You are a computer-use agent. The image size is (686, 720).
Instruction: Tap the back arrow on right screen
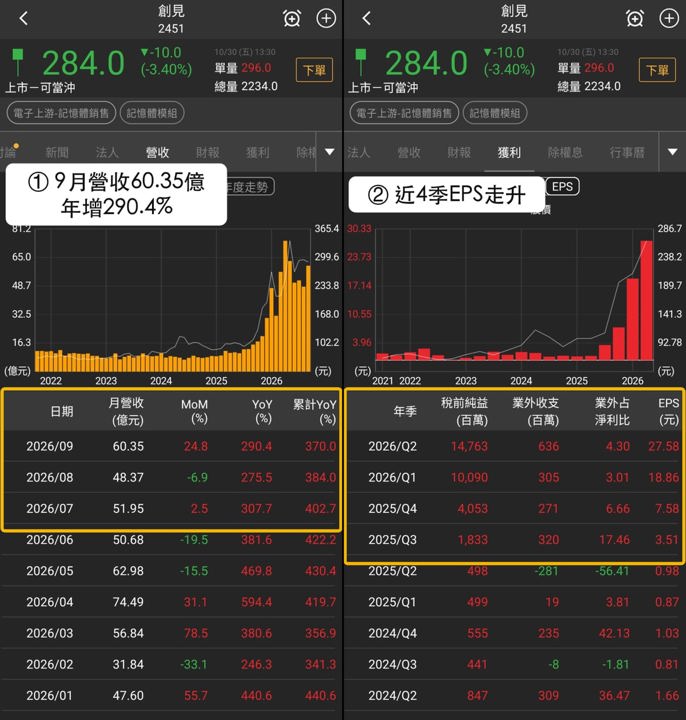click(x=366, y=18)
